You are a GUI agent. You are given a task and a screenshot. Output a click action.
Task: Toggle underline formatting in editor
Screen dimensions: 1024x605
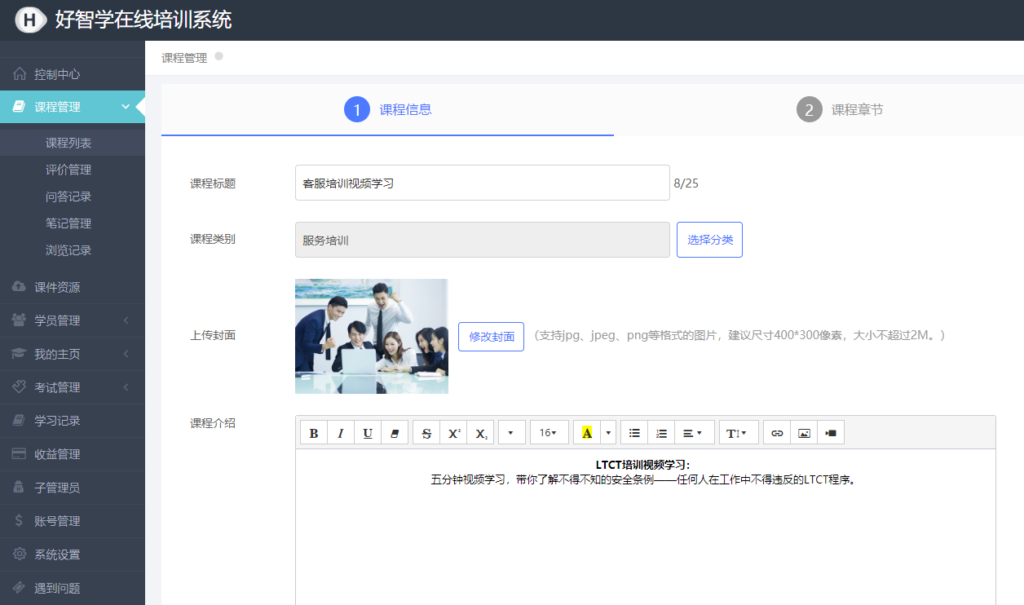click(x=368, y=433)
